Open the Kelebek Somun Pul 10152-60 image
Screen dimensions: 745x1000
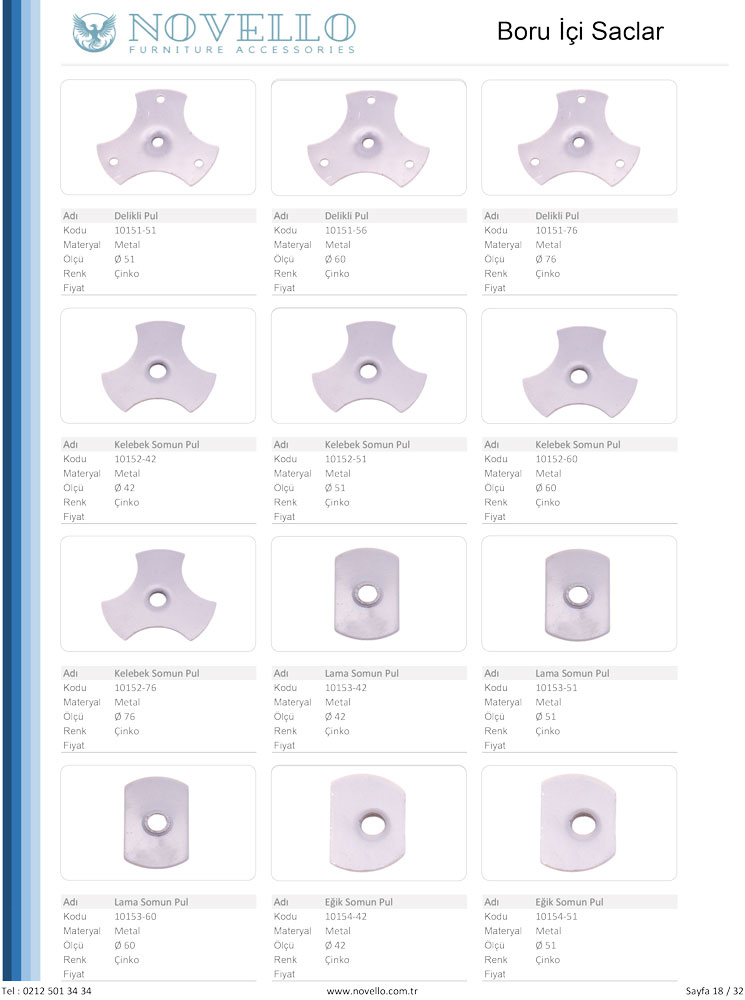[x=579, y=366]
